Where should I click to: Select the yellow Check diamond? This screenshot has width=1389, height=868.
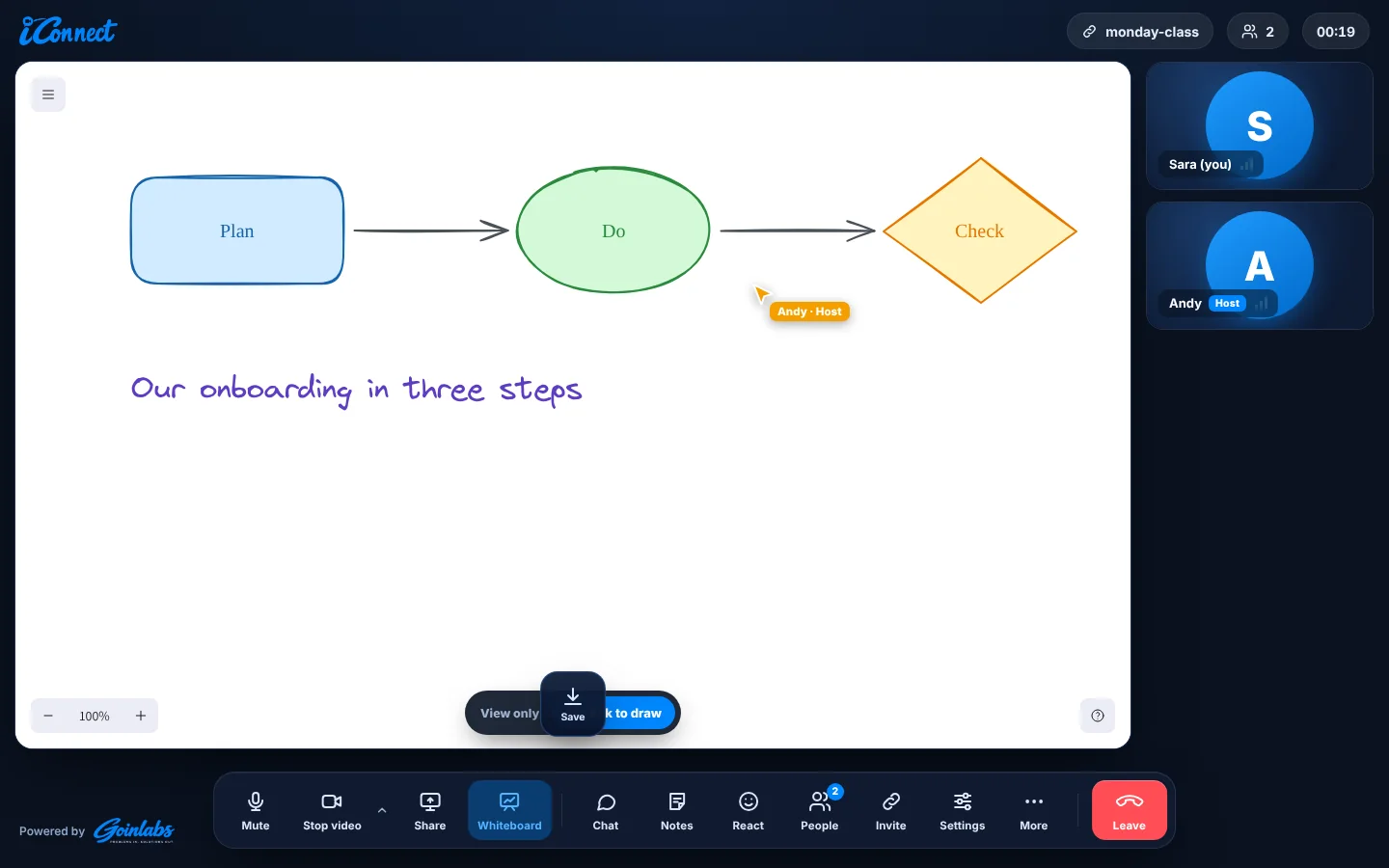[x=980, y=231]
